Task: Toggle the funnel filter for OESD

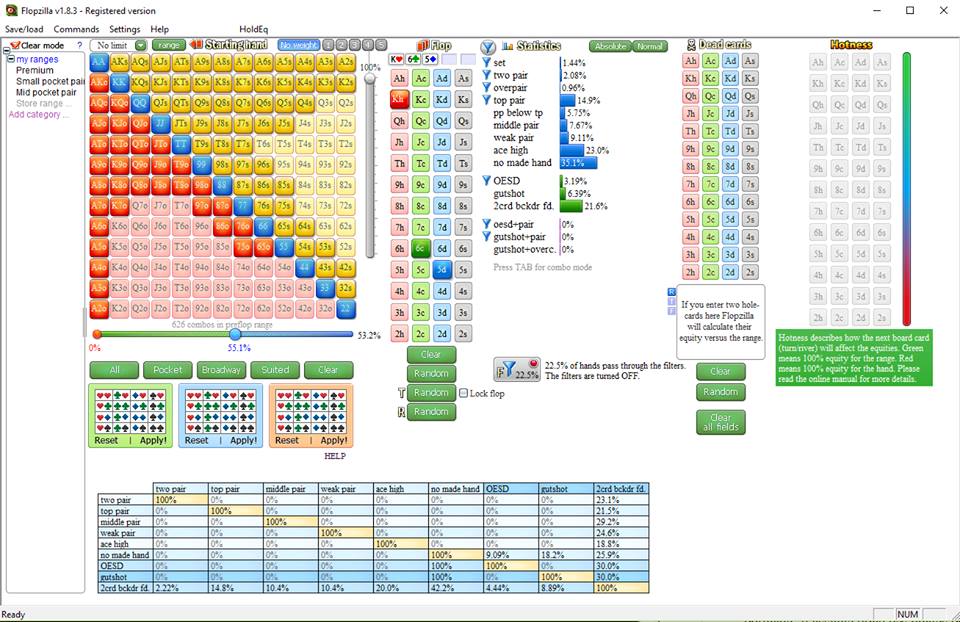Action: tap(487, 181)
